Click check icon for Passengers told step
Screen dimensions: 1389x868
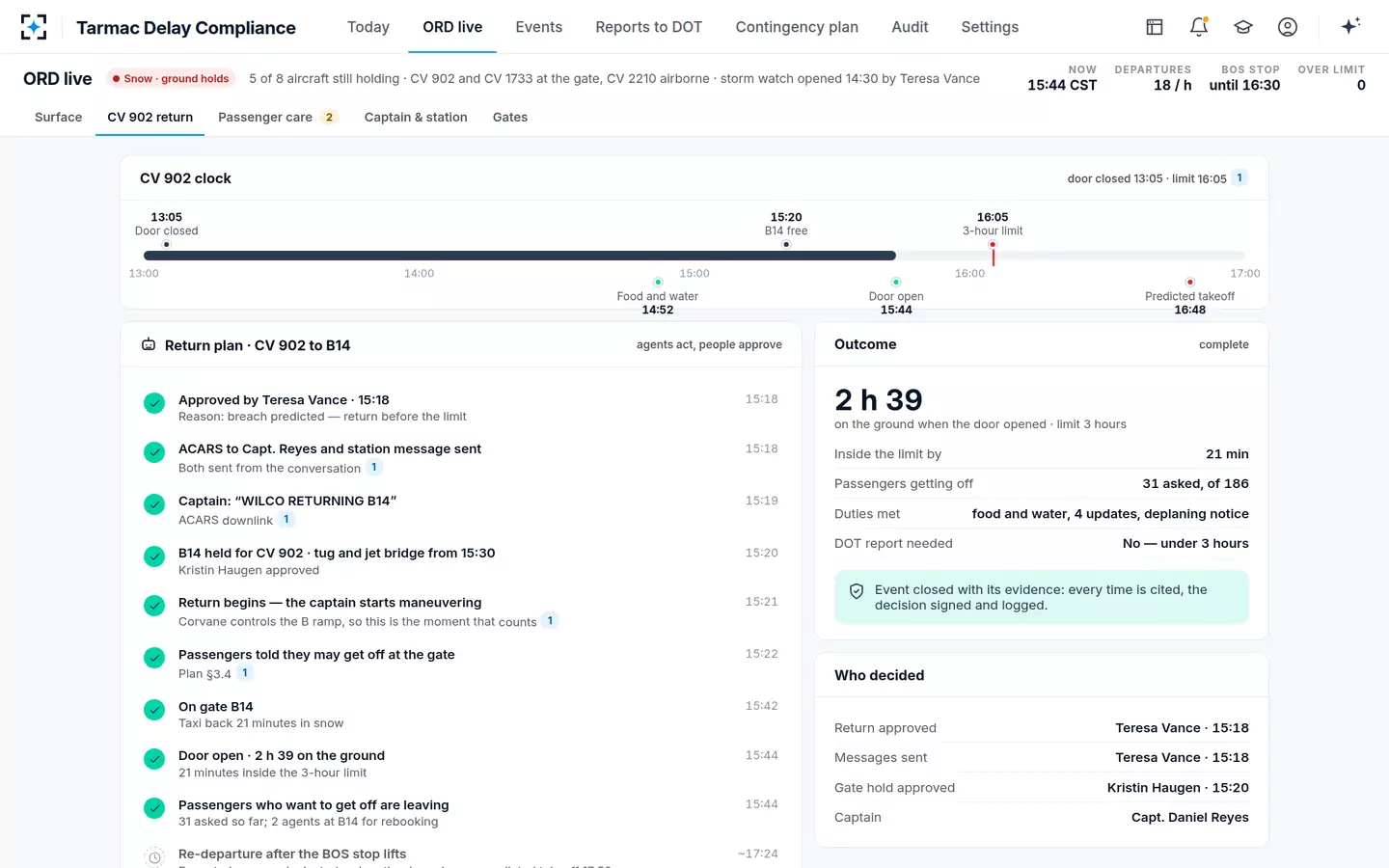[x=154, y=658]
